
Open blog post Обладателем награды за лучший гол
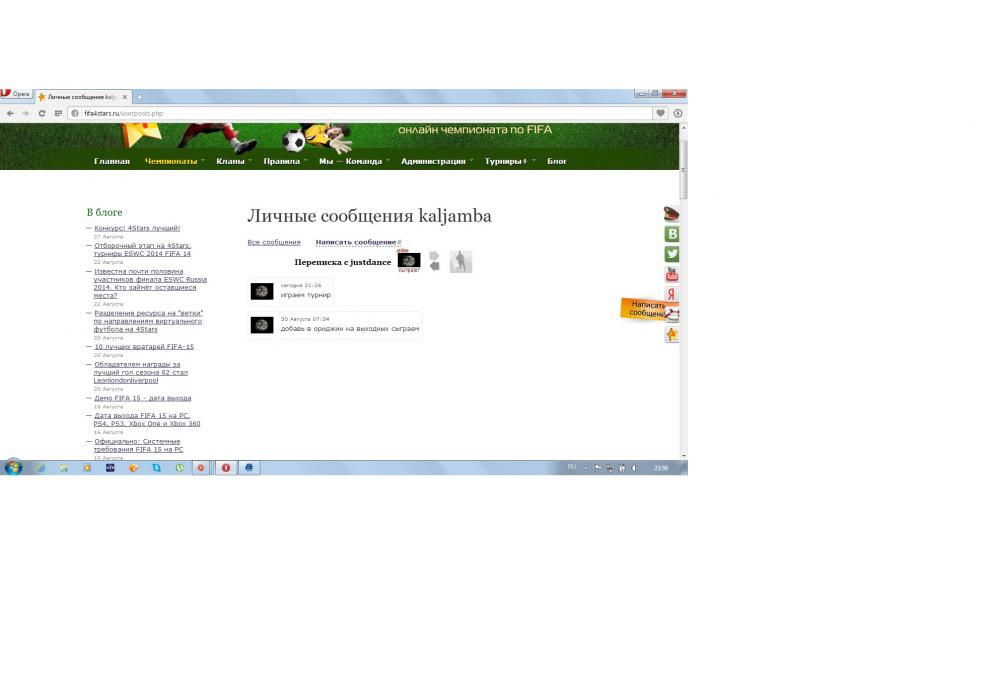coord(140,372)
